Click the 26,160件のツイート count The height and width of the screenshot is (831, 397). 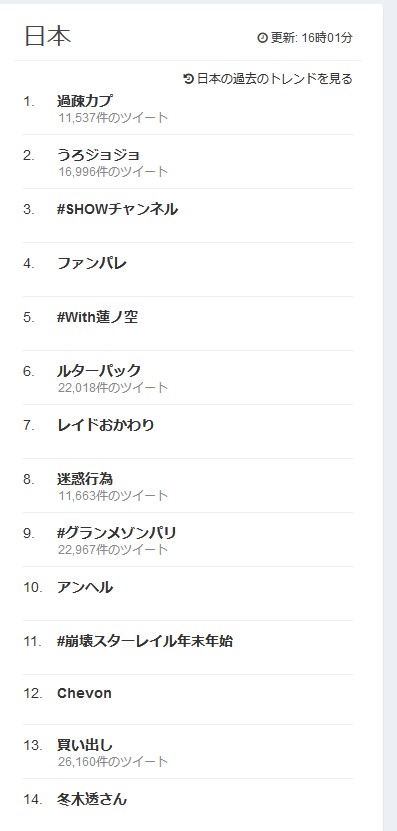click(x=113, y=762)
